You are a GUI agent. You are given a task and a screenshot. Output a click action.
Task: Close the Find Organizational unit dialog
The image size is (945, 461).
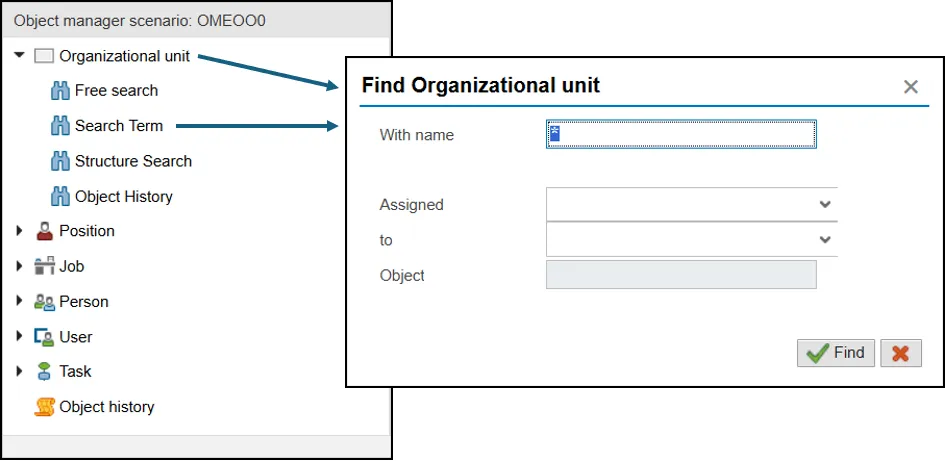point(910,87)
